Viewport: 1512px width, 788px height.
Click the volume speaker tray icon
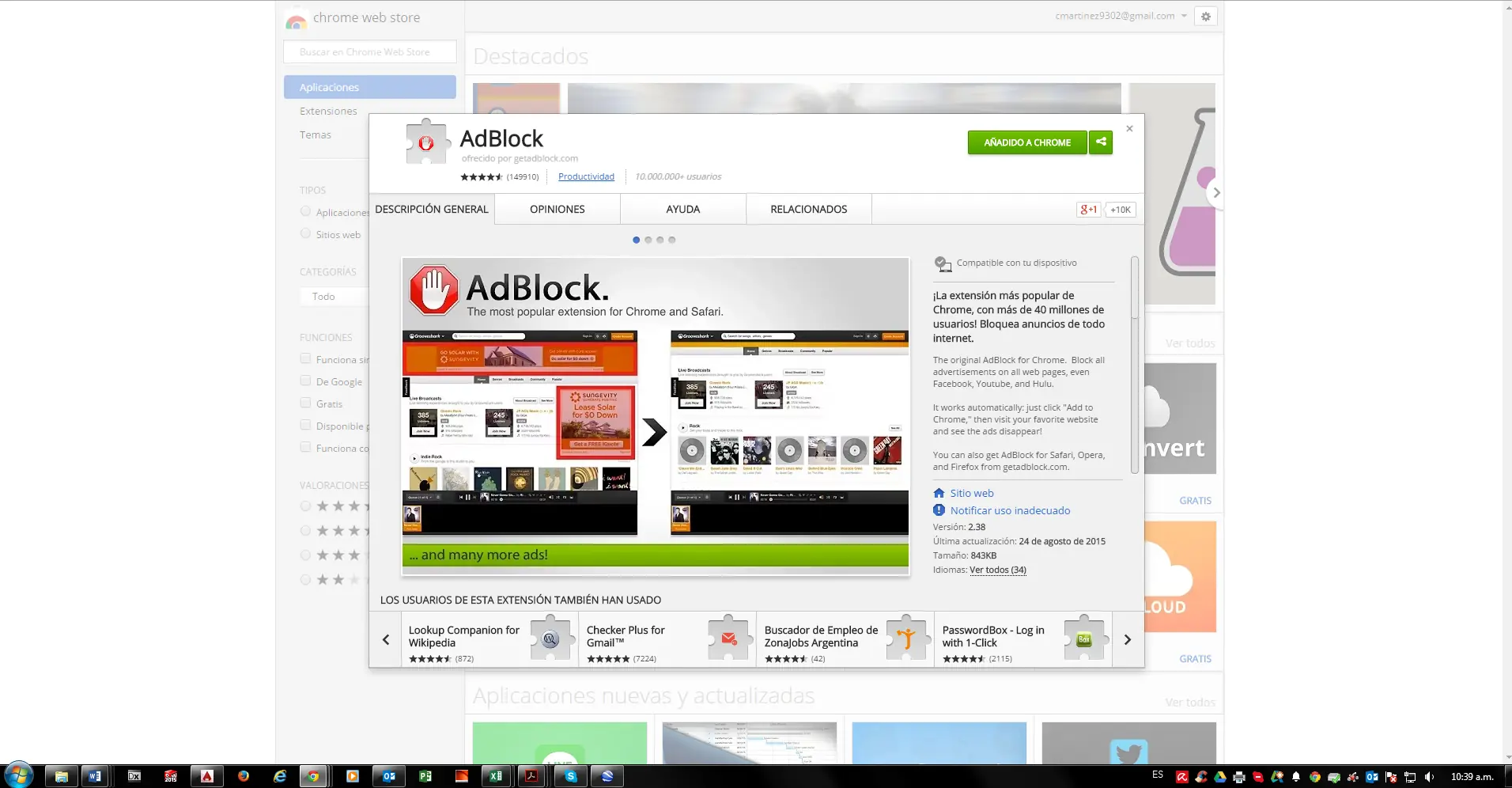pos(1429,777)
